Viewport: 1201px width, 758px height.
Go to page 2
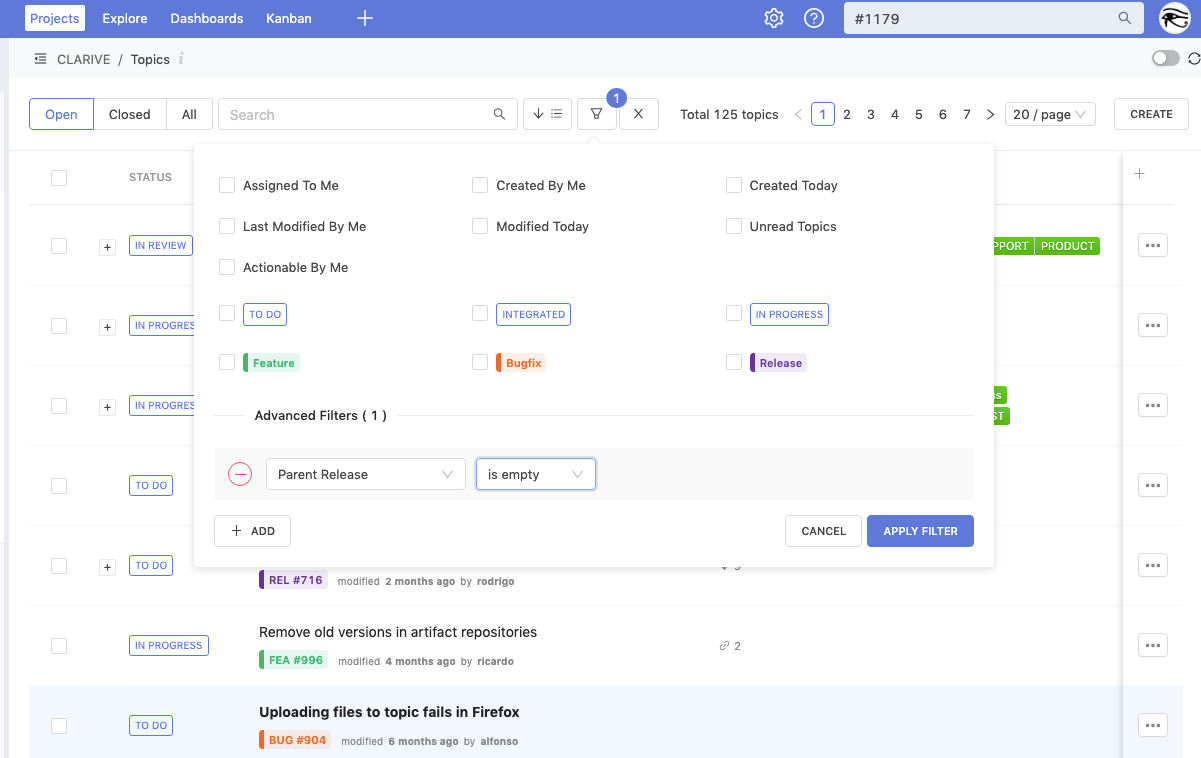(847, 114)
